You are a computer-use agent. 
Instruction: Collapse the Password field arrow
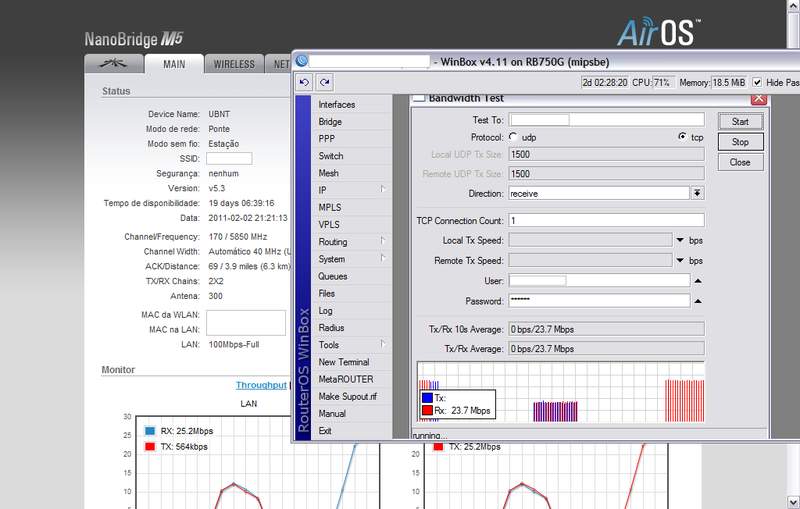pos(698,301)
